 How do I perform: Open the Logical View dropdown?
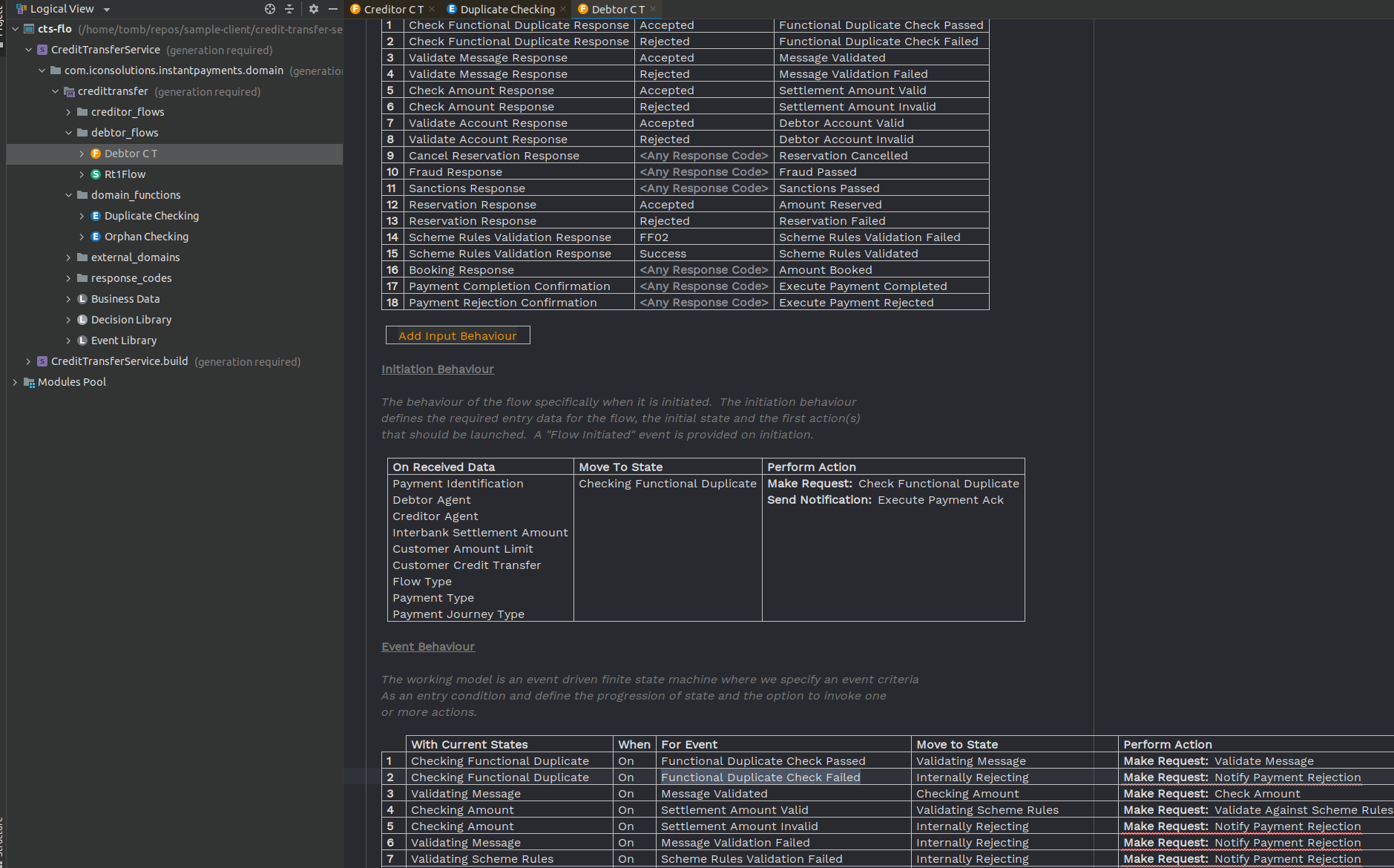(106, 9)
